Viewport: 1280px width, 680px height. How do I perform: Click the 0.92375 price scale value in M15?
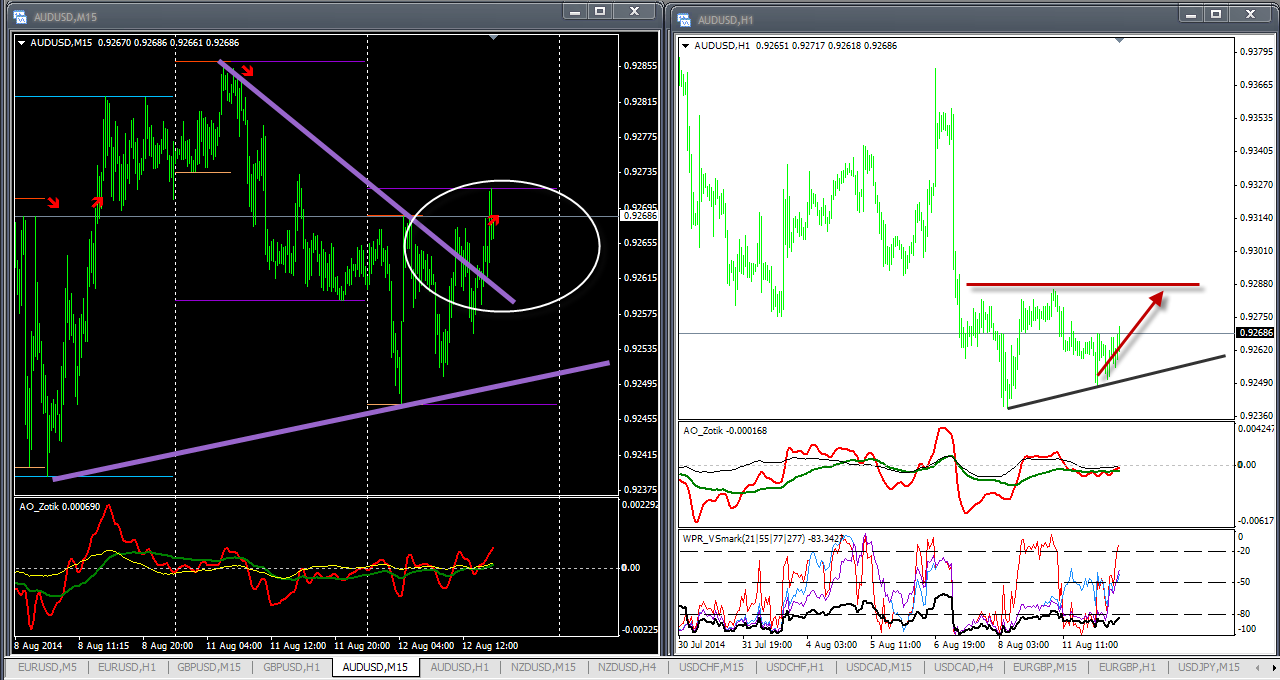pyautogui.click(x=639, y=489)
